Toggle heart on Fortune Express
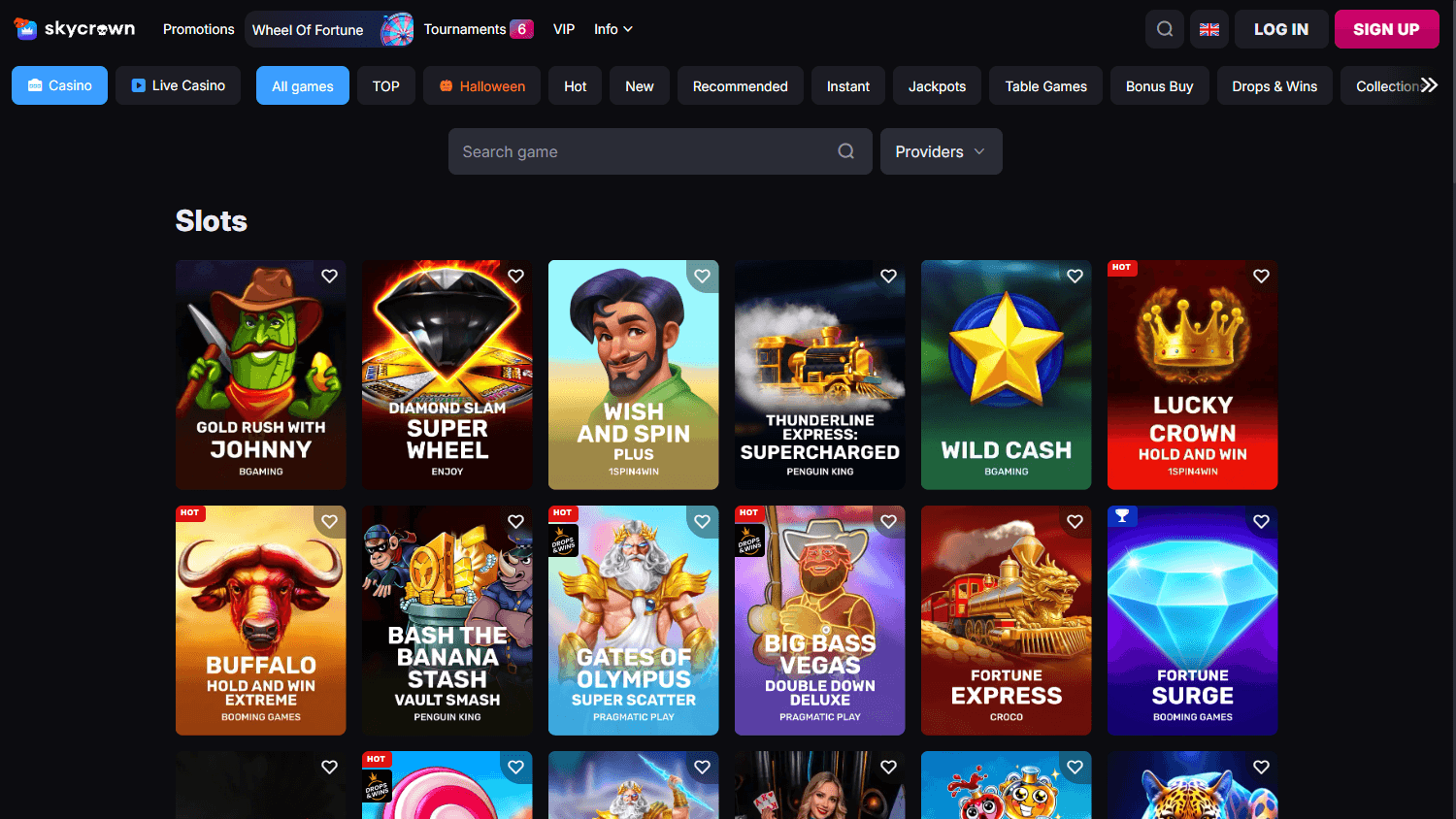This screenshot has width=1456, height=819. pos(1075,522)
